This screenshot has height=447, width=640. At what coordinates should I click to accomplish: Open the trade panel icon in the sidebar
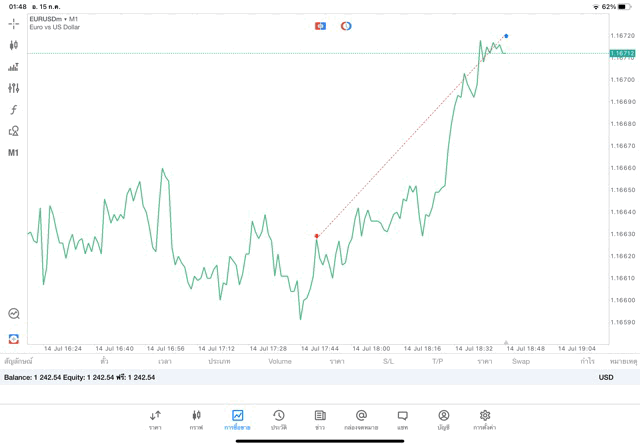14,67
